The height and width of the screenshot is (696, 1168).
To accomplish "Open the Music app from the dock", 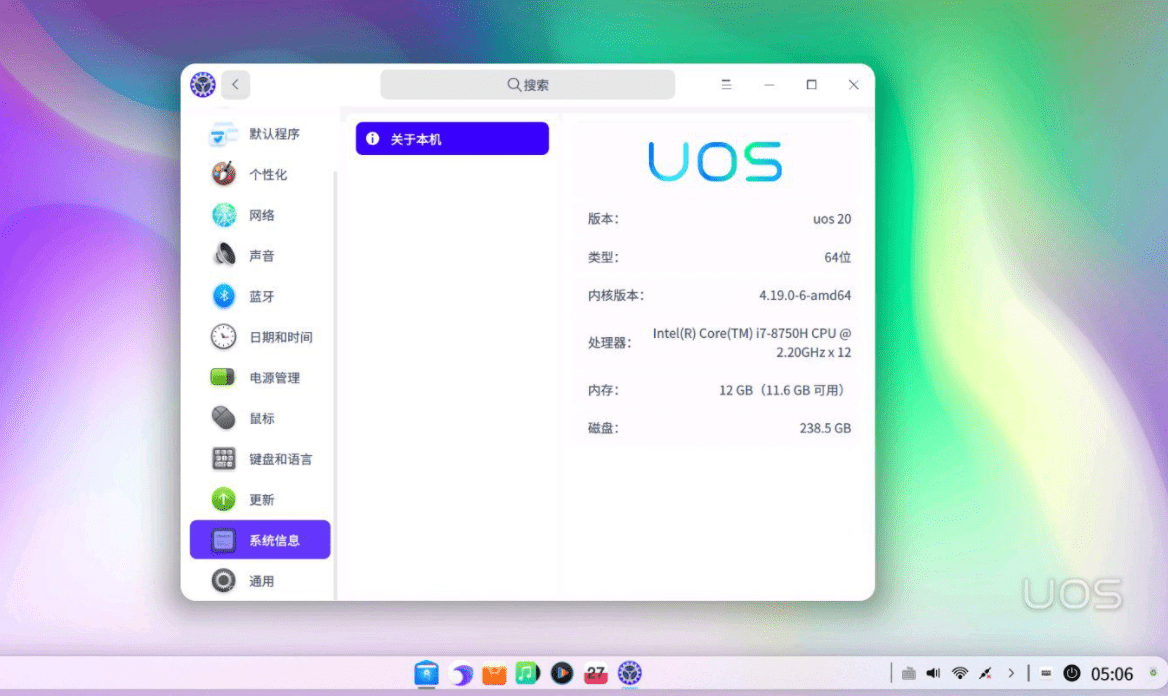I will point(528,674).
